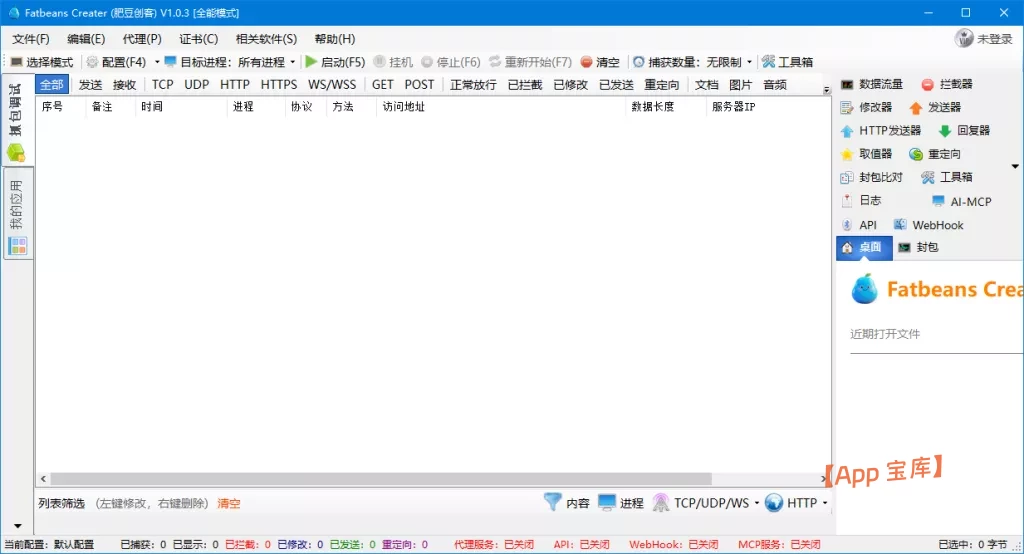Screen dimensions: 1024x554
Task: Open 配置(F4) settings
Action: pyautogui.click(x=116, y=62)
